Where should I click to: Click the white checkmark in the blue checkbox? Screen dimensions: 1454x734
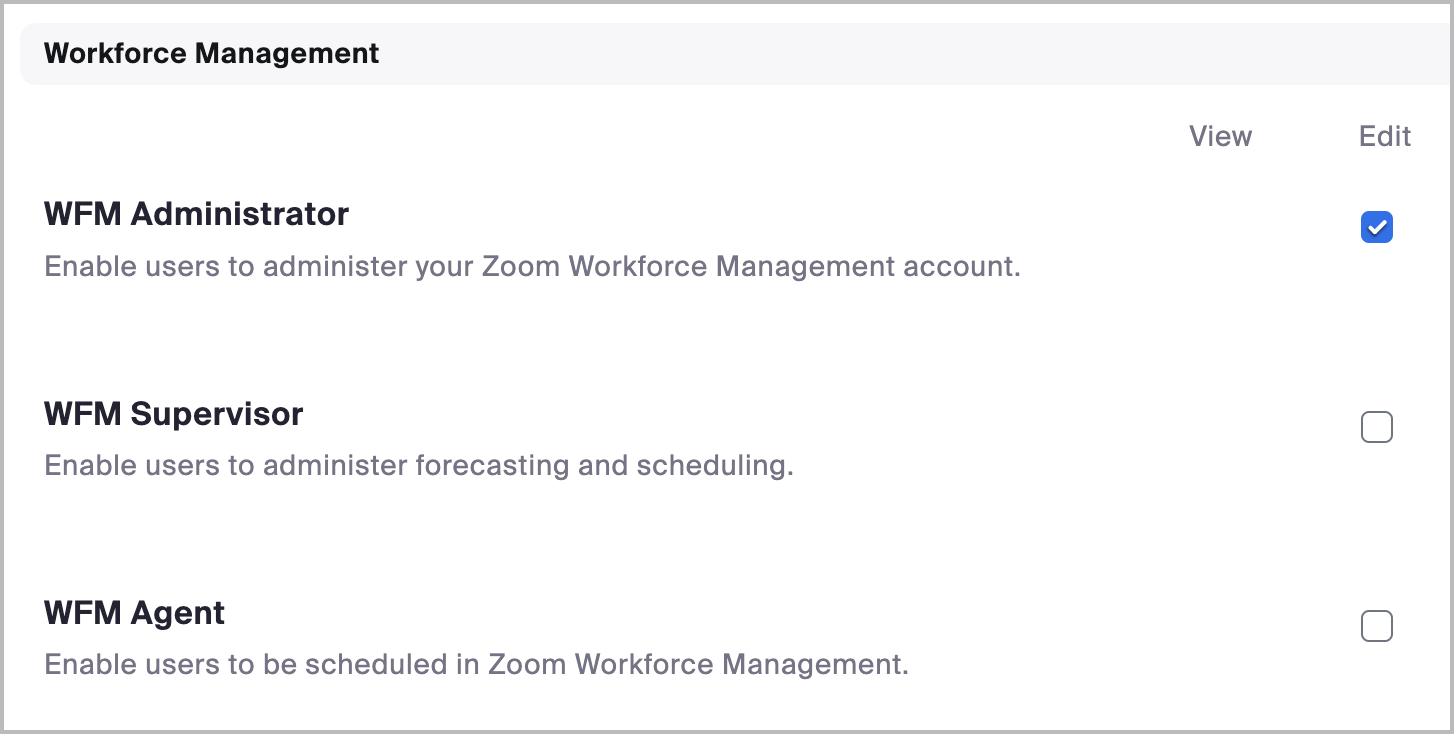[1377, 228]
